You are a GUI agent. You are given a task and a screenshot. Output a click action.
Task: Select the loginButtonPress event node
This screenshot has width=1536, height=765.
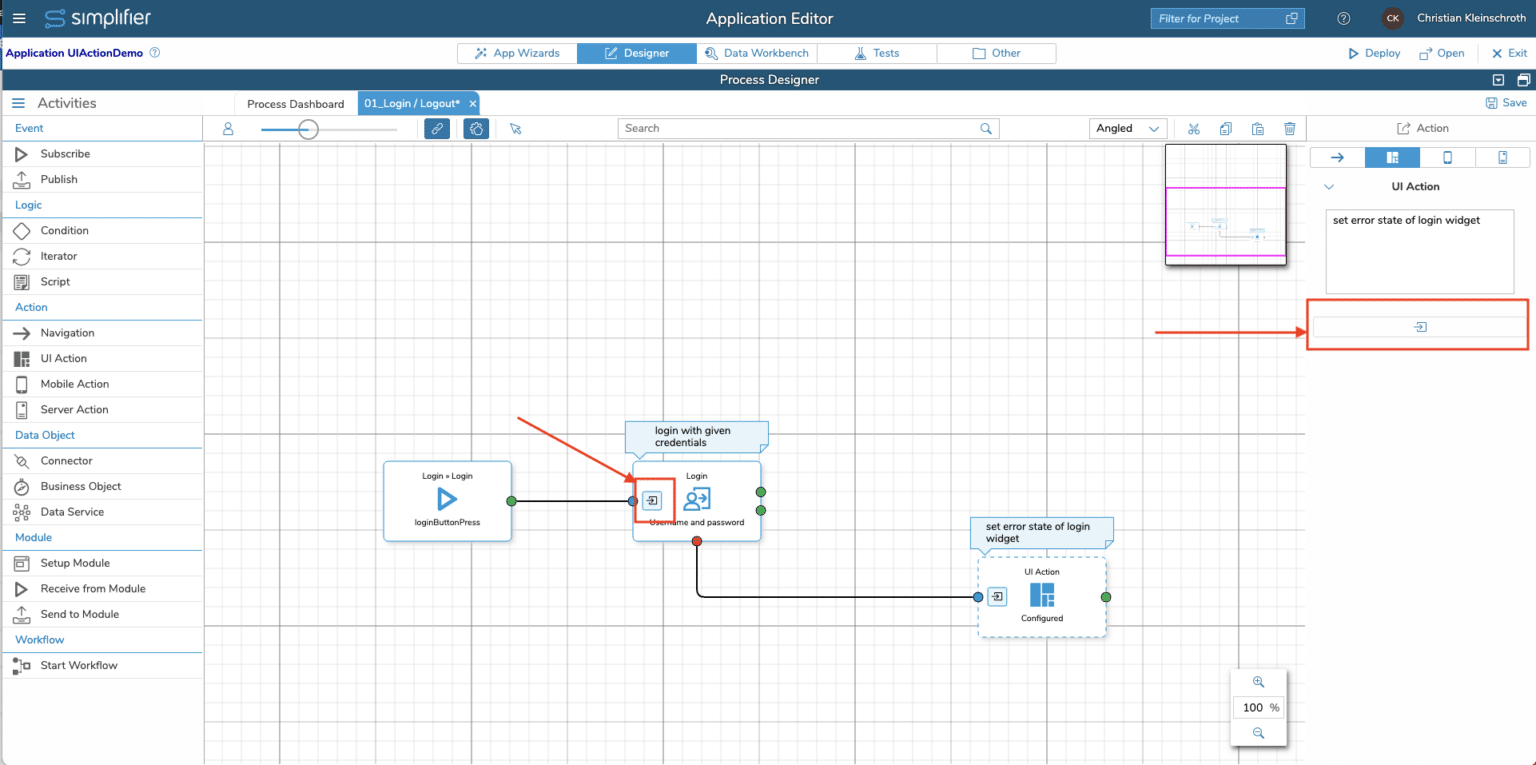[x=447, y=501]
